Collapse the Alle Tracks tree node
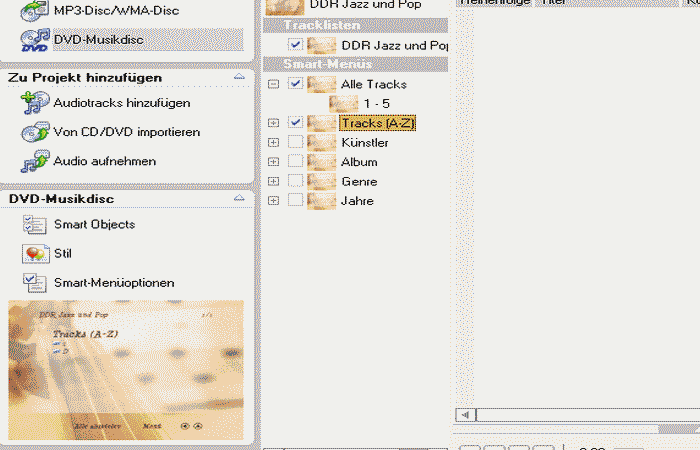 (273, 84)
